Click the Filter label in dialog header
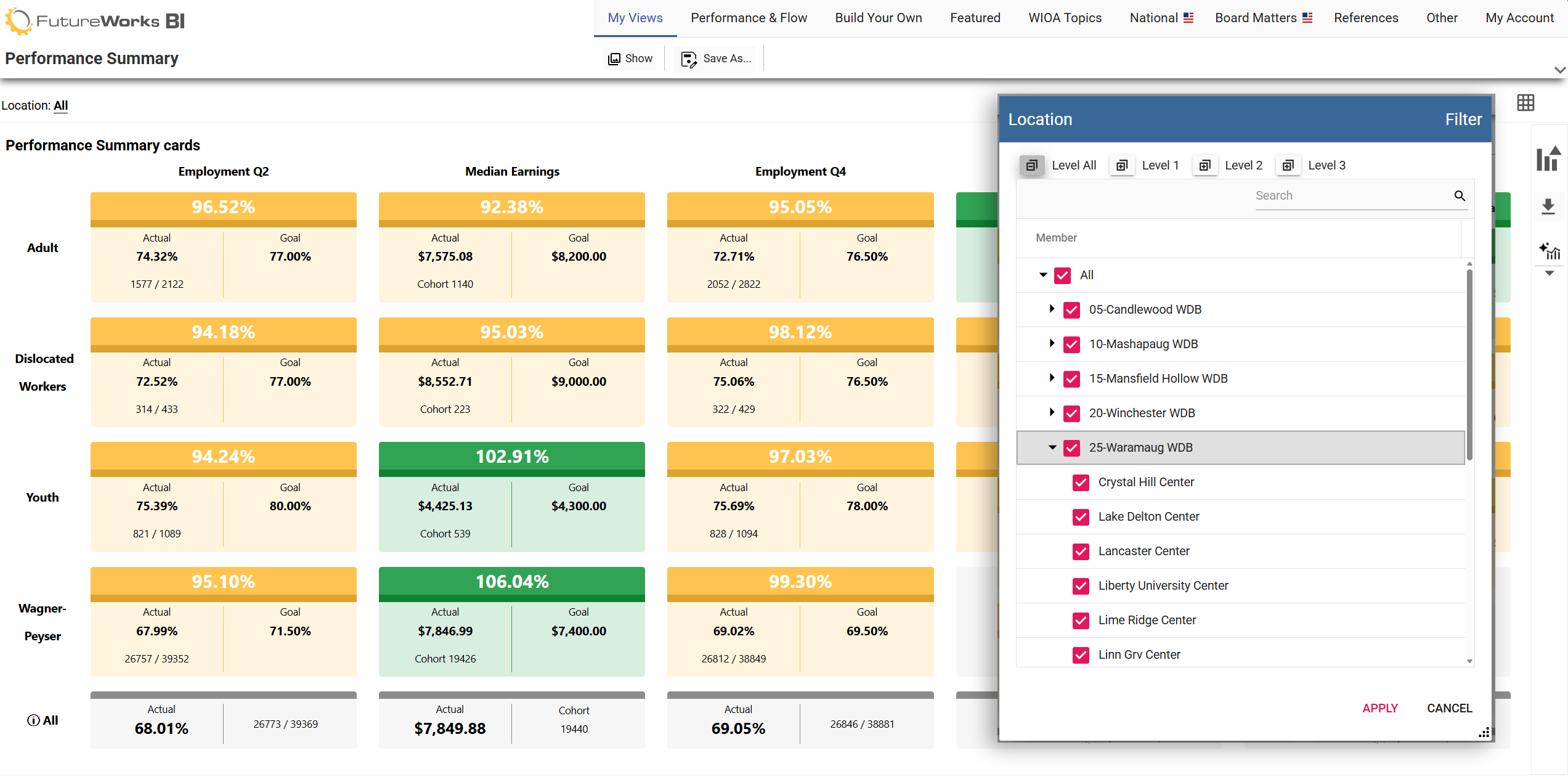The height and width of the screenshot is (782, 1568). pyautogui.click(x=1463, y=120)
